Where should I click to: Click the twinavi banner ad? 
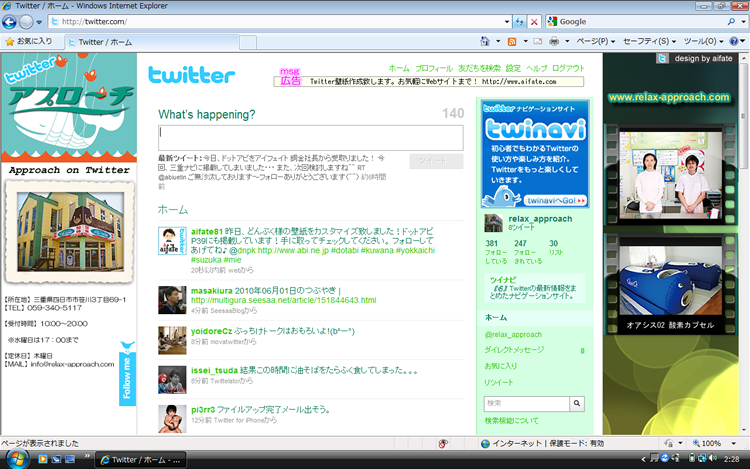click(x=535, y=154)
